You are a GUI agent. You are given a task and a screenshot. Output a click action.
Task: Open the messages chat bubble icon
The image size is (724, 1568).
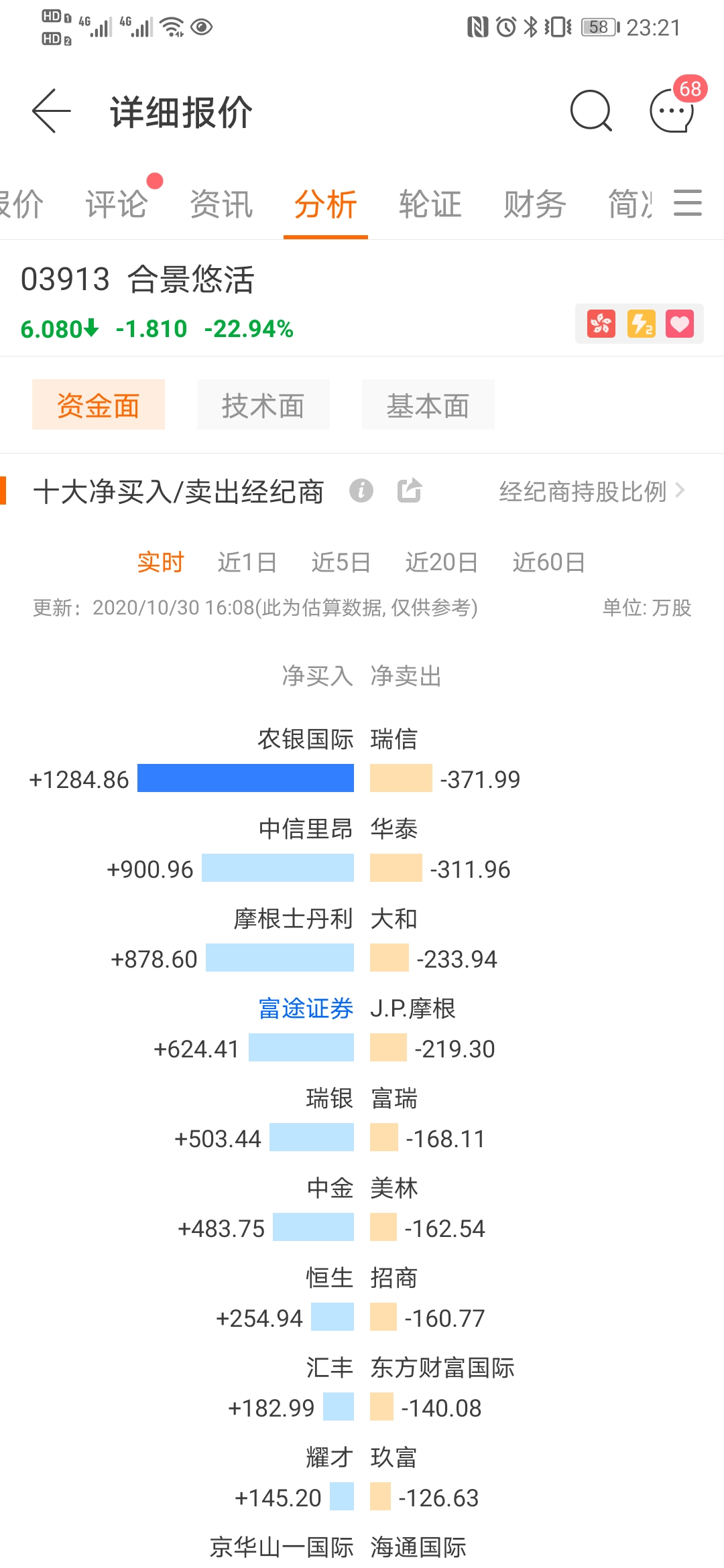pyautogui.click(x=672, y=111)
